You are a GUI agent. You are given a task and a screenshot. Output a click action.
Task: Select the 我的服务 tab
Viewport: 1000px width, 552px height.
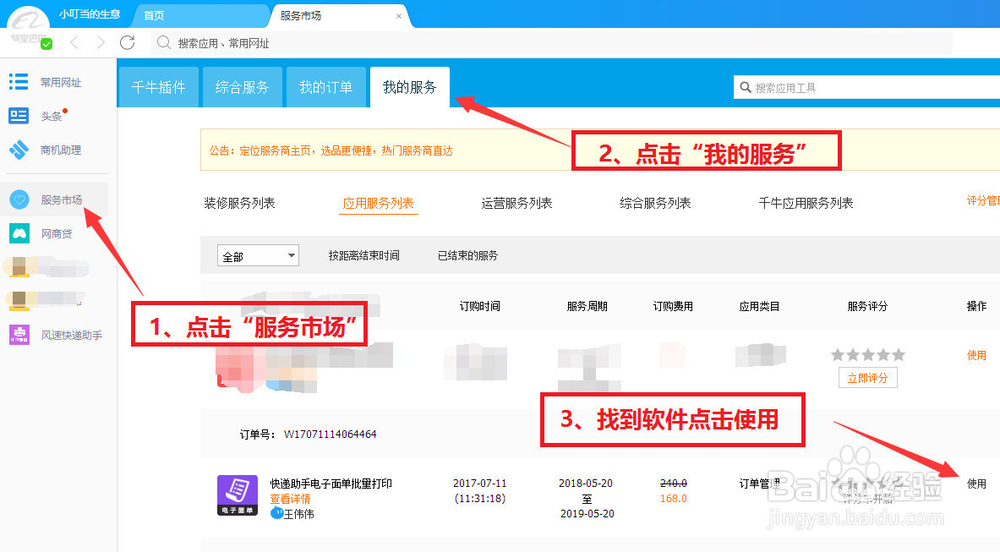(x=409, y=87)
